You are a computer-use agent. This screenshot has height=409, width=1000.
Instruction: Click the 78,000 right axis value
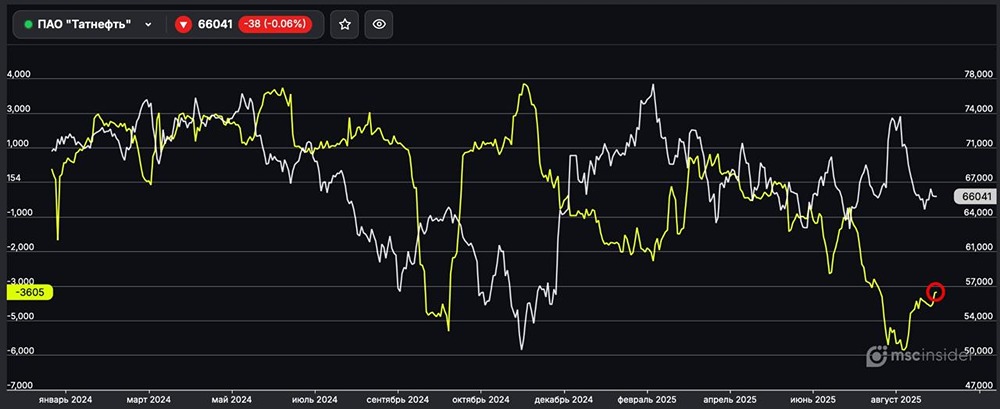click(975, 74)
